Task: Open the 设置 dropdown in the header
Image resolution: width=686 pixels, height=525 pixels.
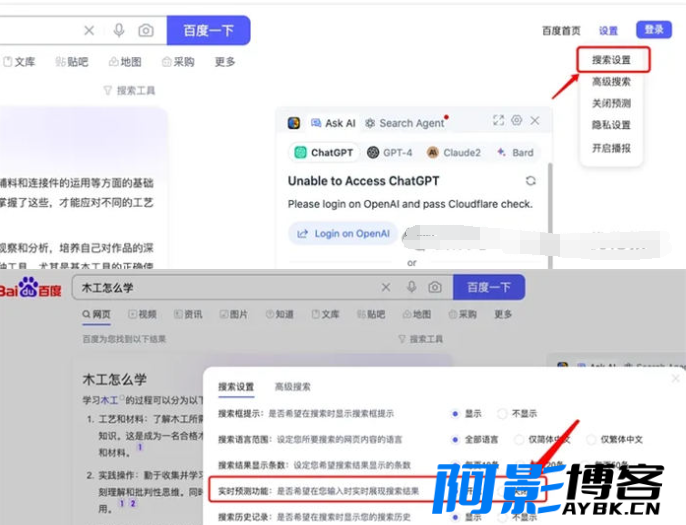Action: click(608, 31)
